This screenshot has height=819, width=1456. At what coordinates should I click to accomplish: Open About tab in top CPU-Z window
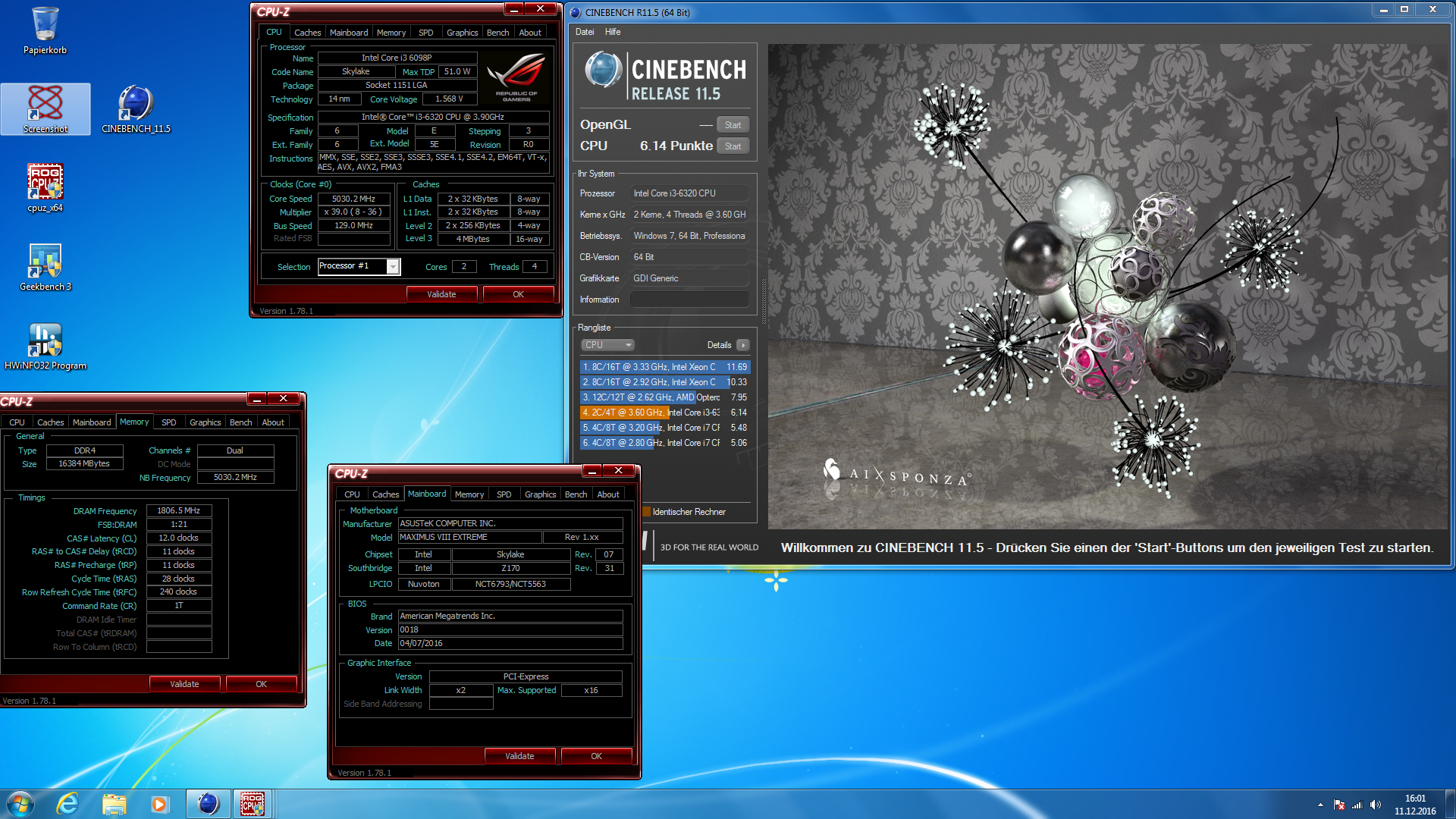[x=530, y=33]
